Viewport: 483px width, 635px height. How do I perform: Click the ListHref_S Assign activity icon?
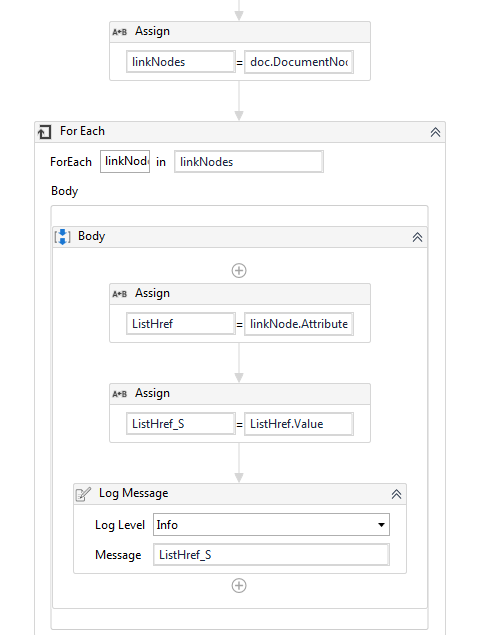point(119,394)
